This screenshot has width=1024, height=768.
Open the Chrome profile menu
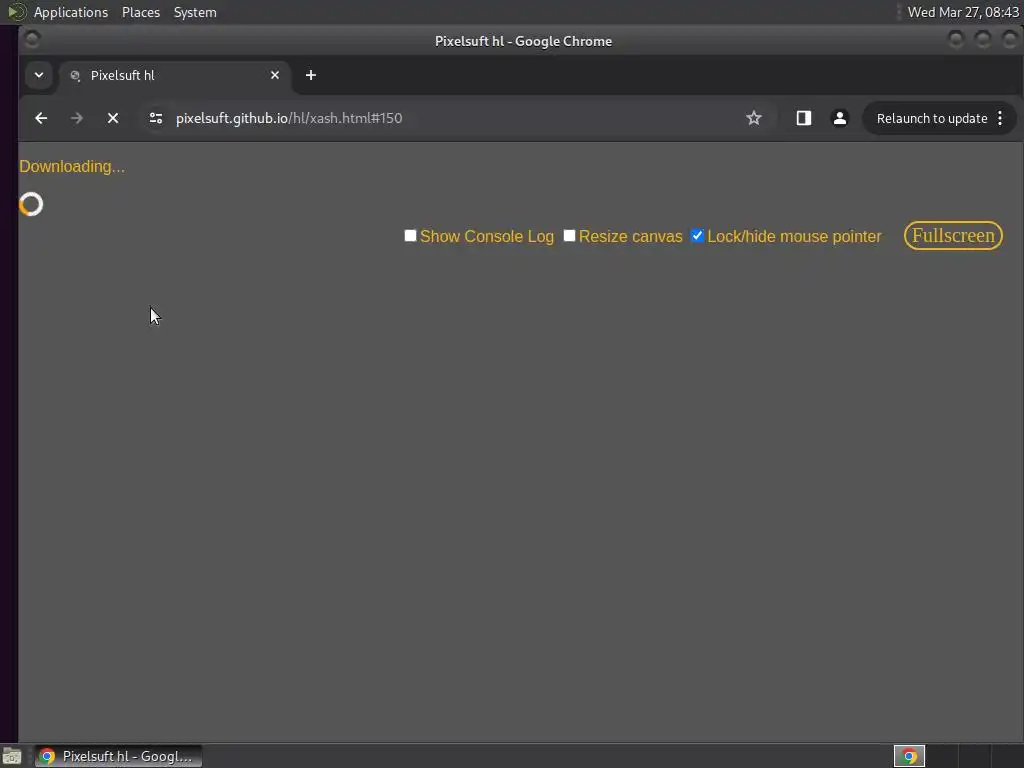tap(840, 118)
